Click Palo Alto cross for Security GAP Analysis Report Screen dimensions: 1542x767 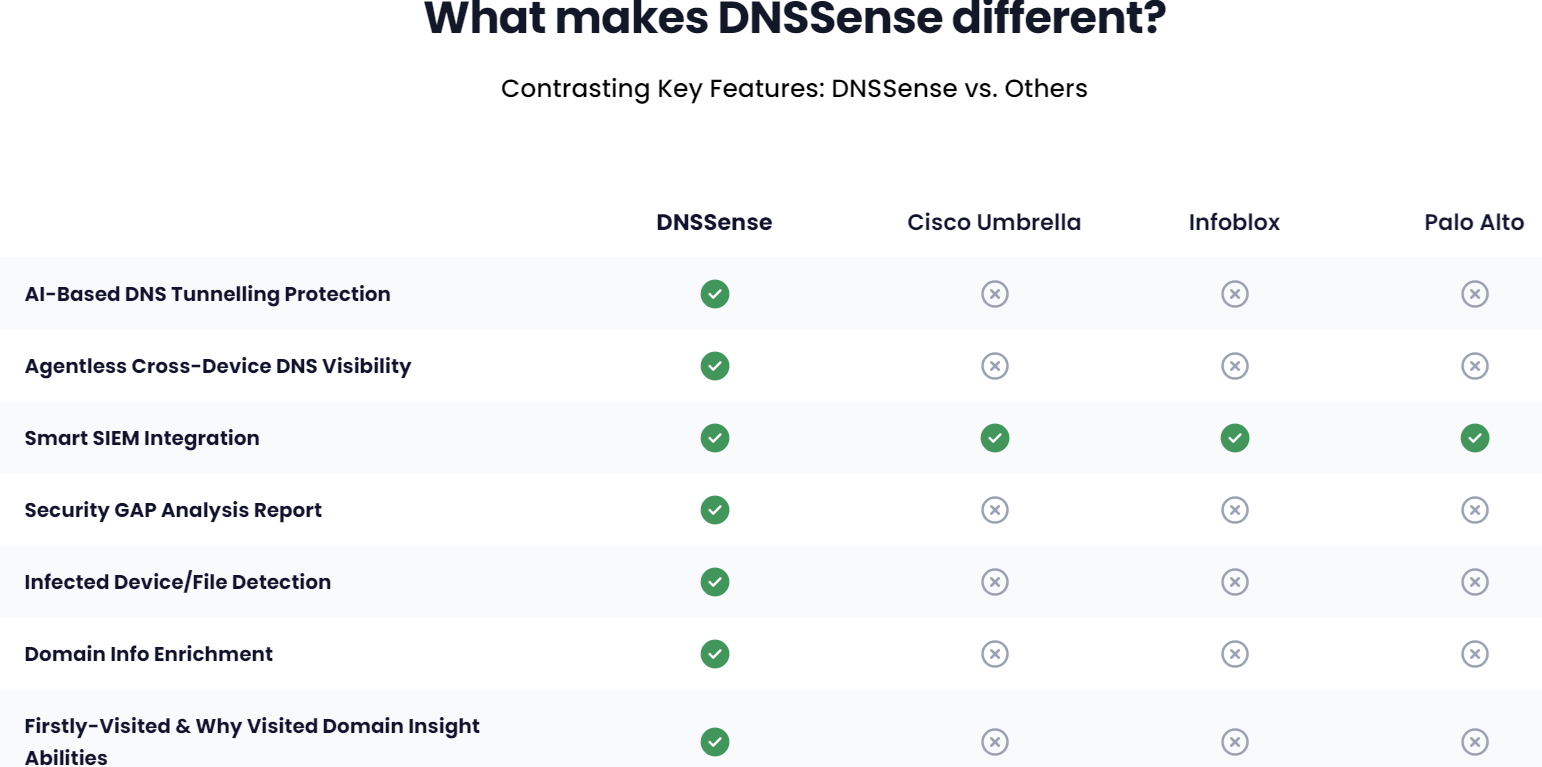[1475, 510]
